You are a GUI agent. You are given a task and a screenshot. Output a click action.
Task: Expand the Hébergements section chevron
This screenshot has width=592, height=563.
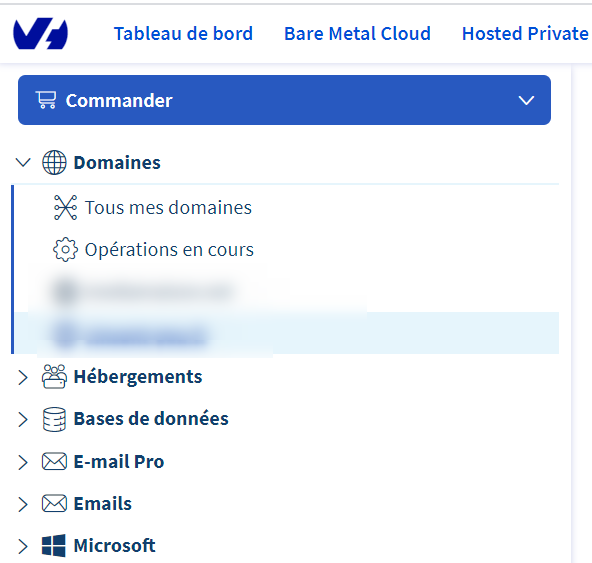(23, 377)
